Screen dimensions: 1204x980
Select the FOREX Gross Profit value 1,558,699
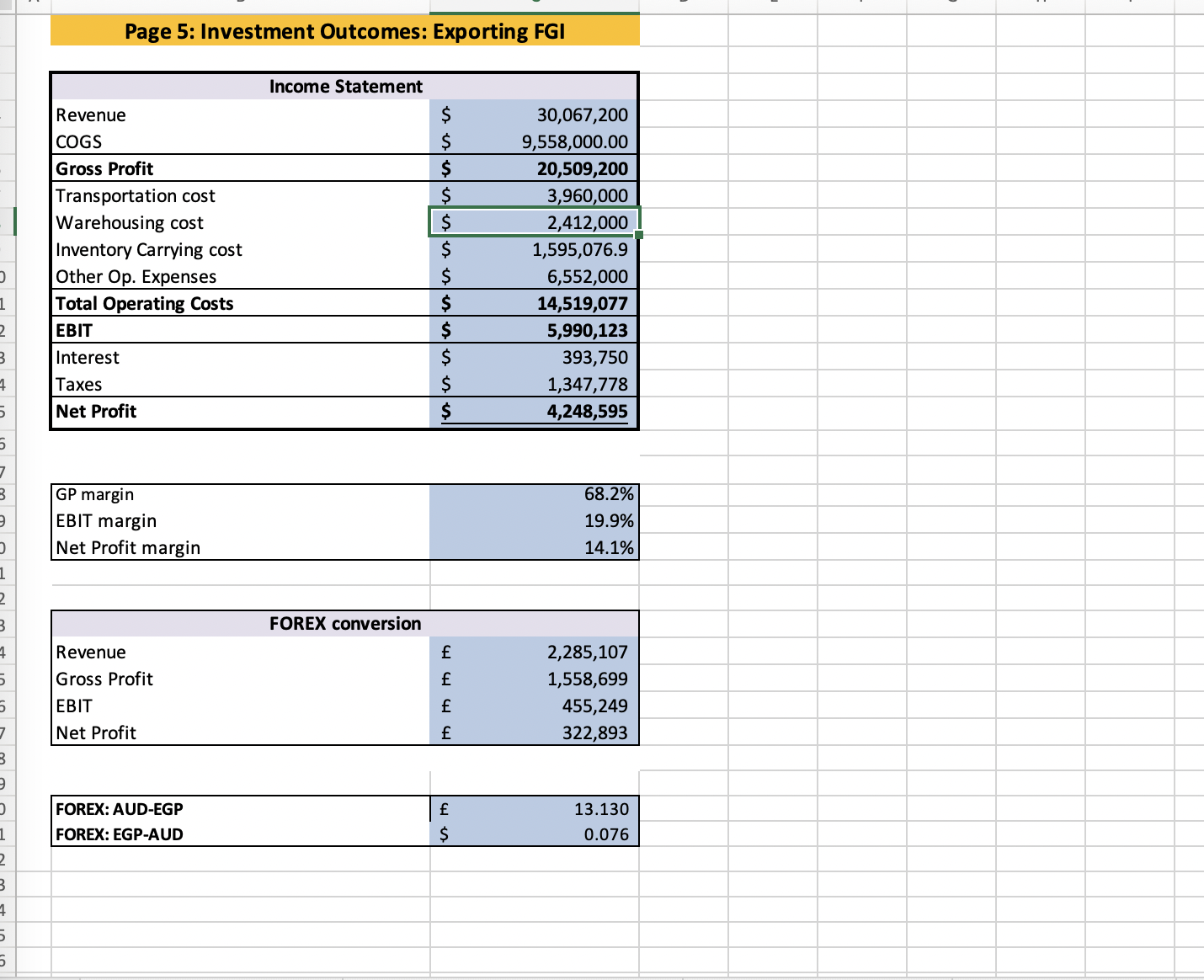[588, 679]
